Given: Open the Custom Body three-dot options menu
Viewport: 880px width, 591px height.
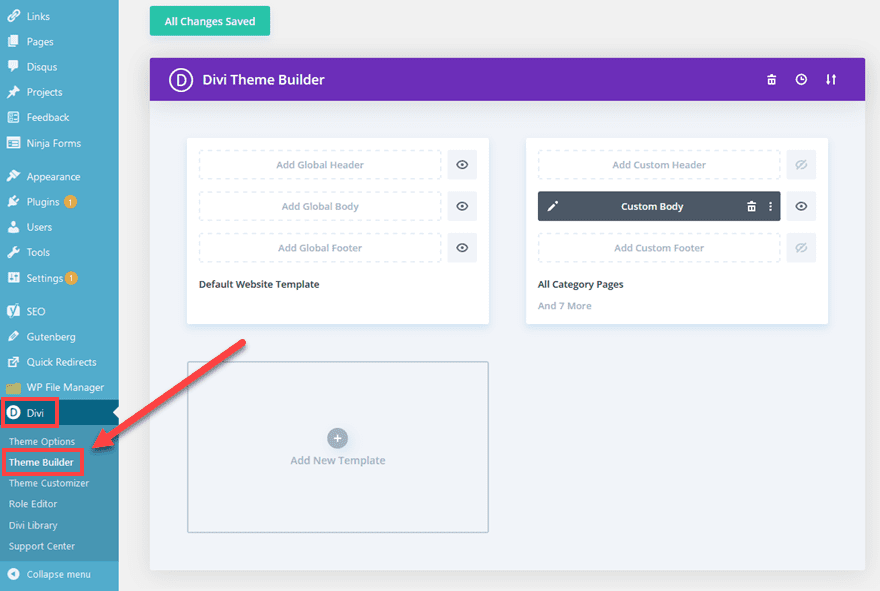Looking at the screenshot, I should tap(772, 206).
